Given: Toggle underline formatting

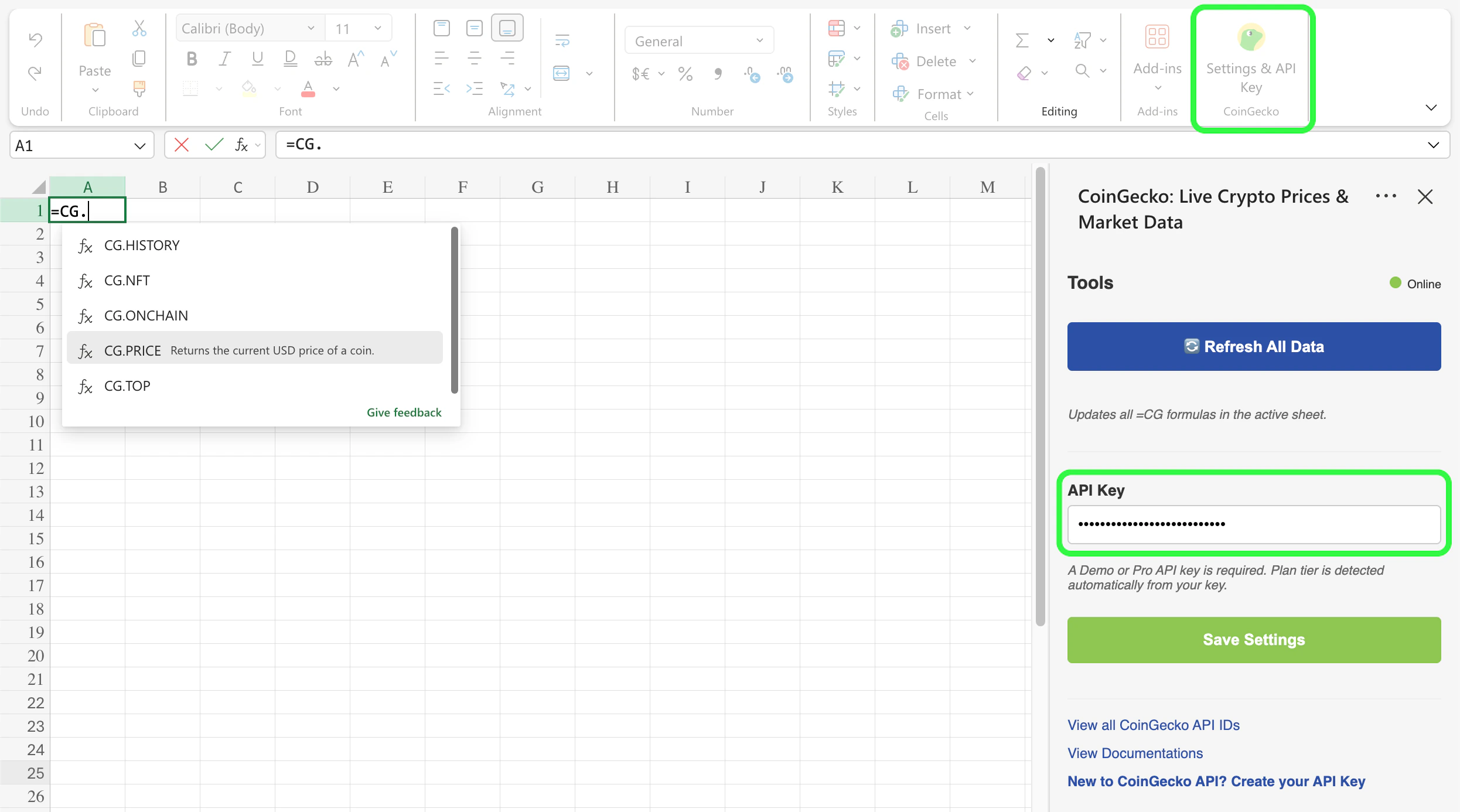Looking at the screenshot, I should coord(258,59).
